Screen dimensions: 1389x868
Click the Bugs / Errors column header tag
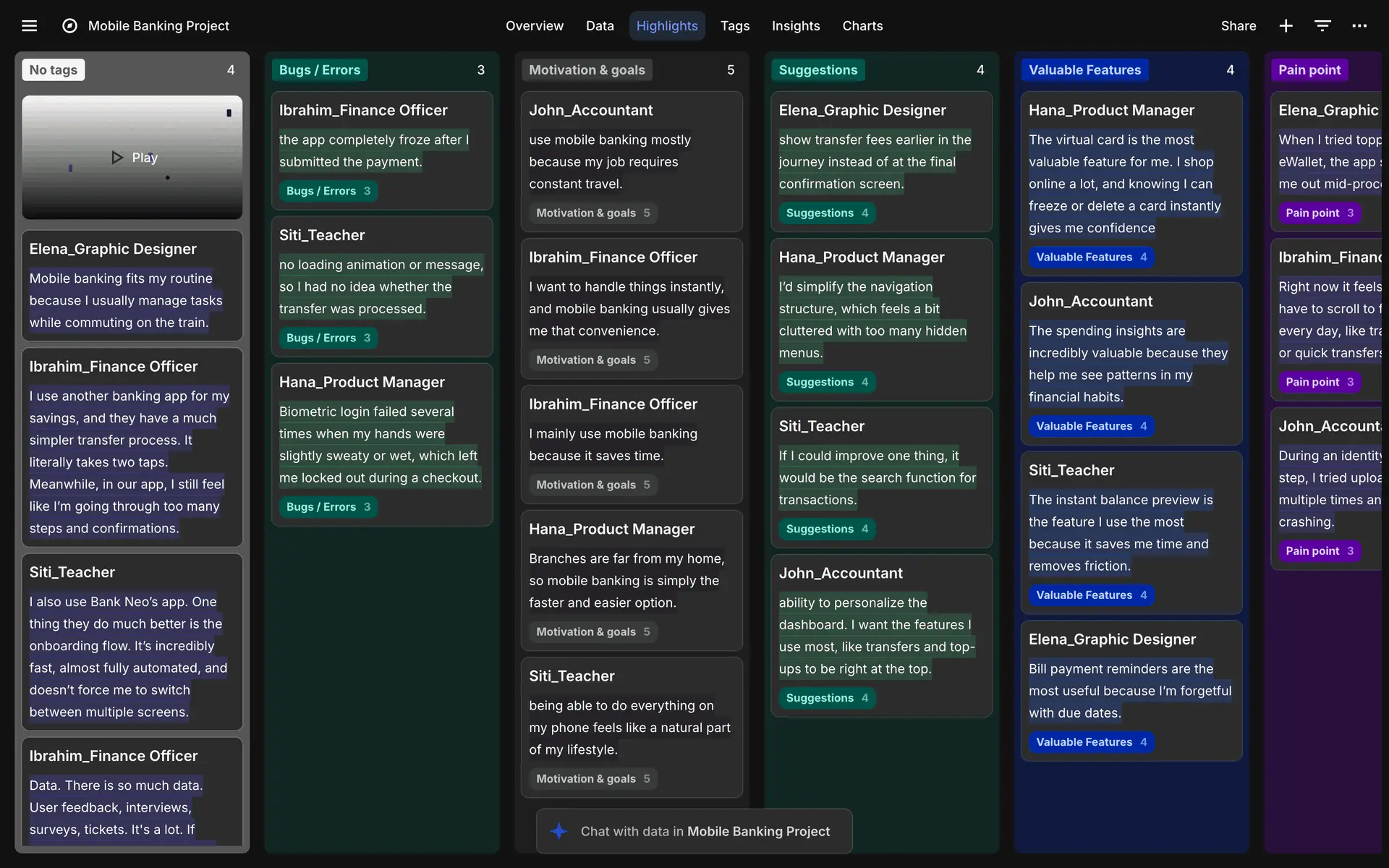point(319,70)
